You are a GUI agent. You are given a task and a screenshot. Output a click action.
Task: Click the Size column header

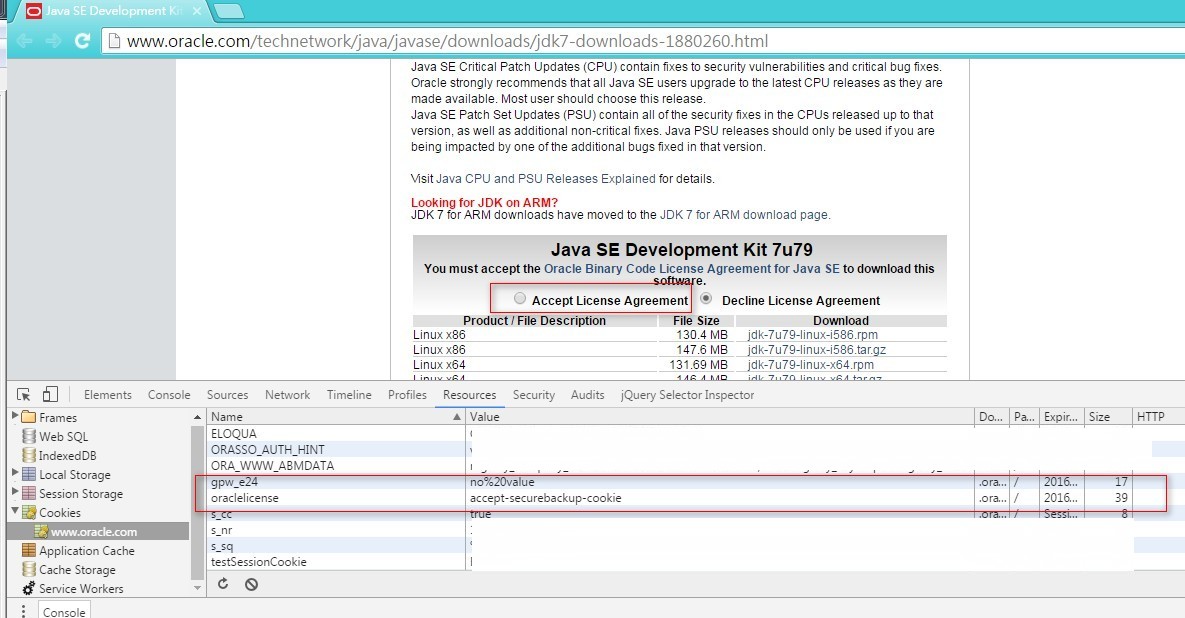[1108, 416]
